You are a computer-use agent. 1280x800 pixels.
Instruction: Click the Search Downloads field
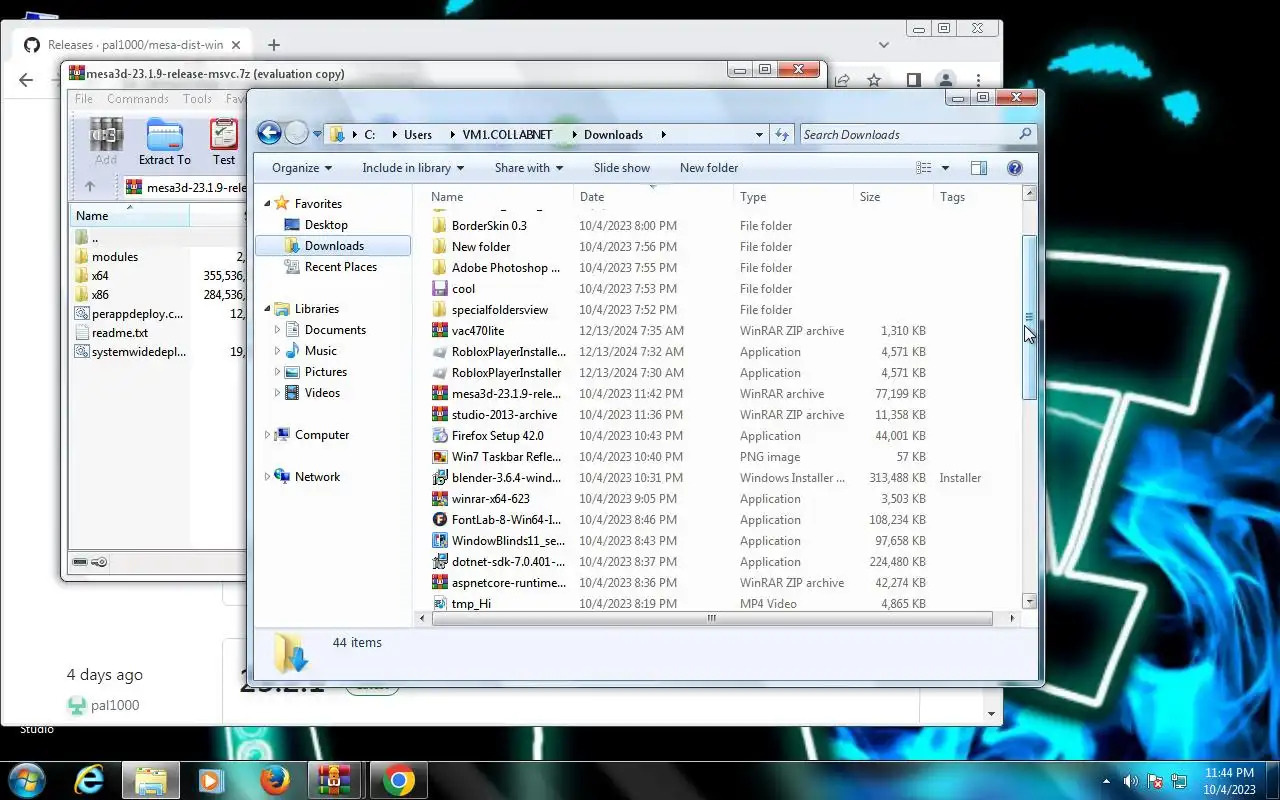(918, 134)
